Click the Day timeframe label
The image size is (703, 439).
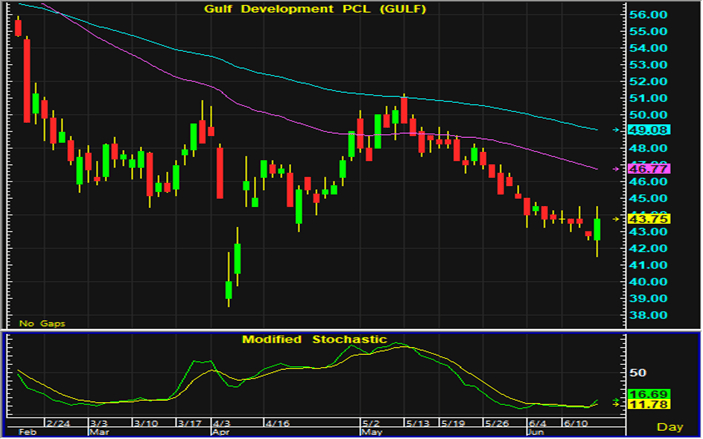pyautogui.click(x=668, y=427)
